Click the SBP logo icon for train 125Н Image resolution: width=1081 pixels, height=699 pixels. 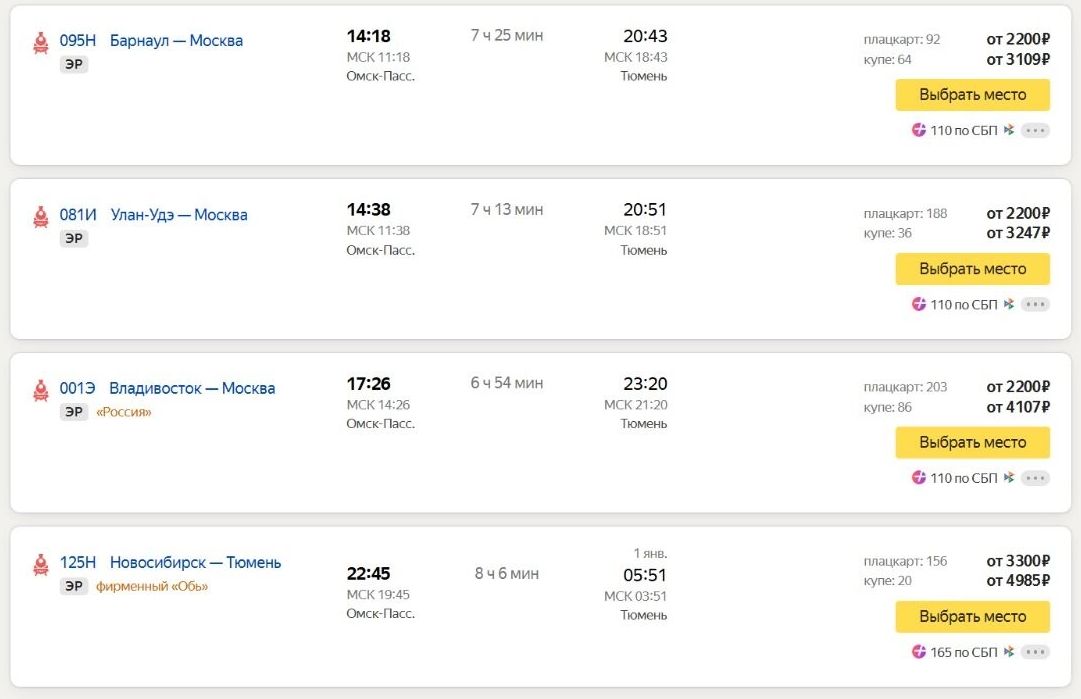(x=1009, y=652)
